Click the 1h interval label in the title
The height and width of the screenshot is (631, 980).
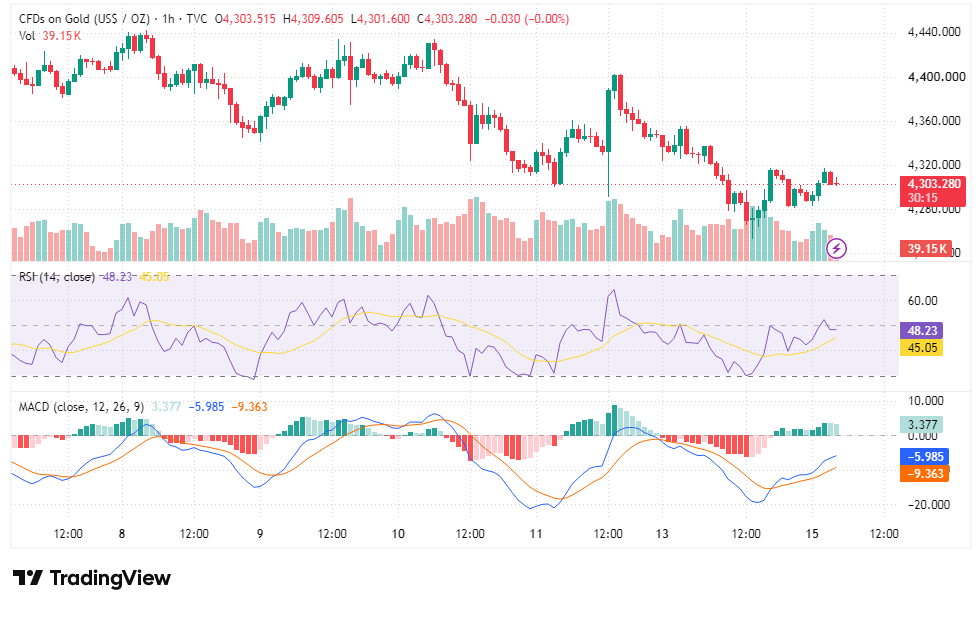click(x=168, y=19)
